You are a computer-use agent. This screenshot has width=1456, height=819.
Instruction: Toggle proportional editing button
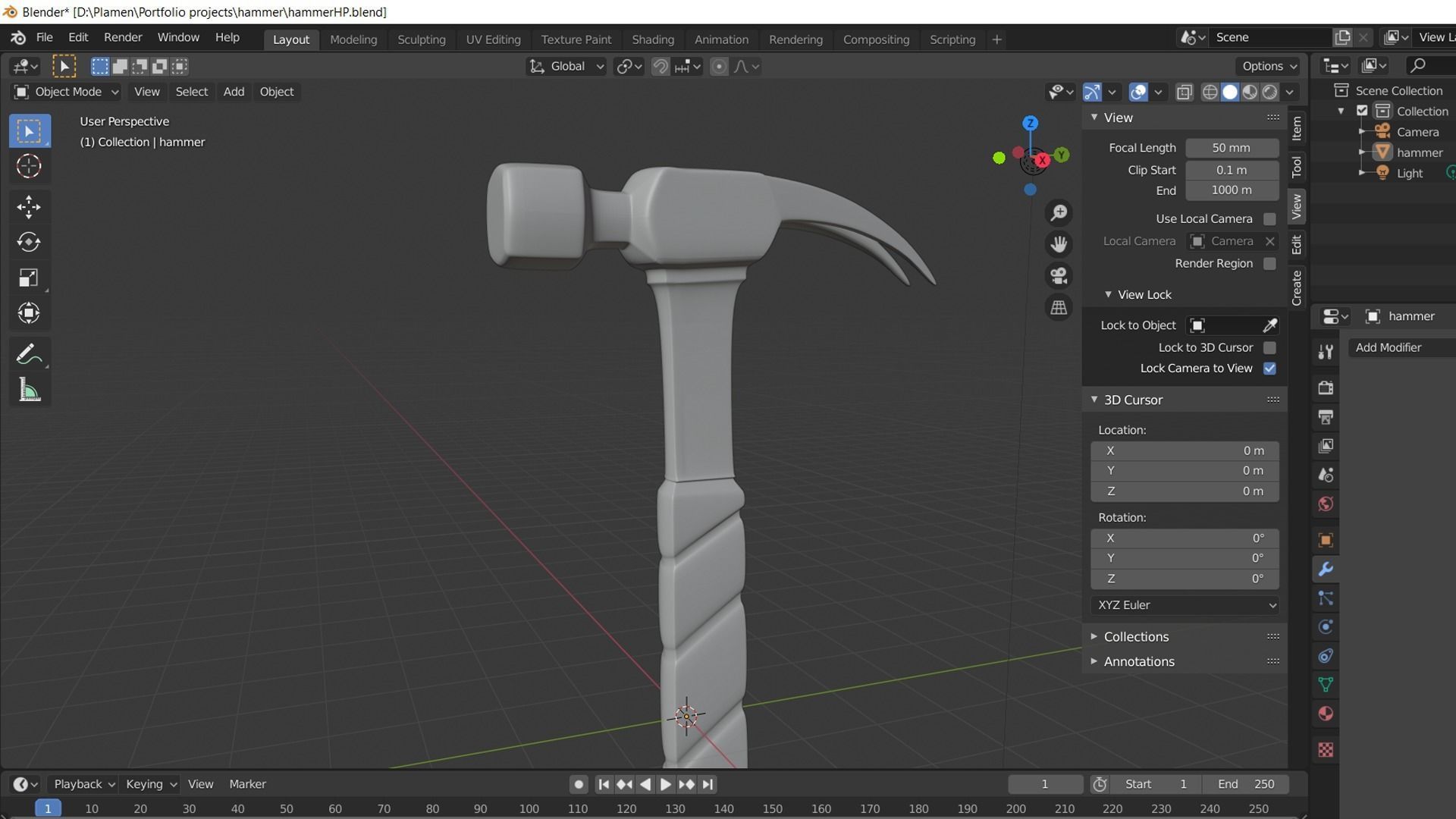[719, 67]
